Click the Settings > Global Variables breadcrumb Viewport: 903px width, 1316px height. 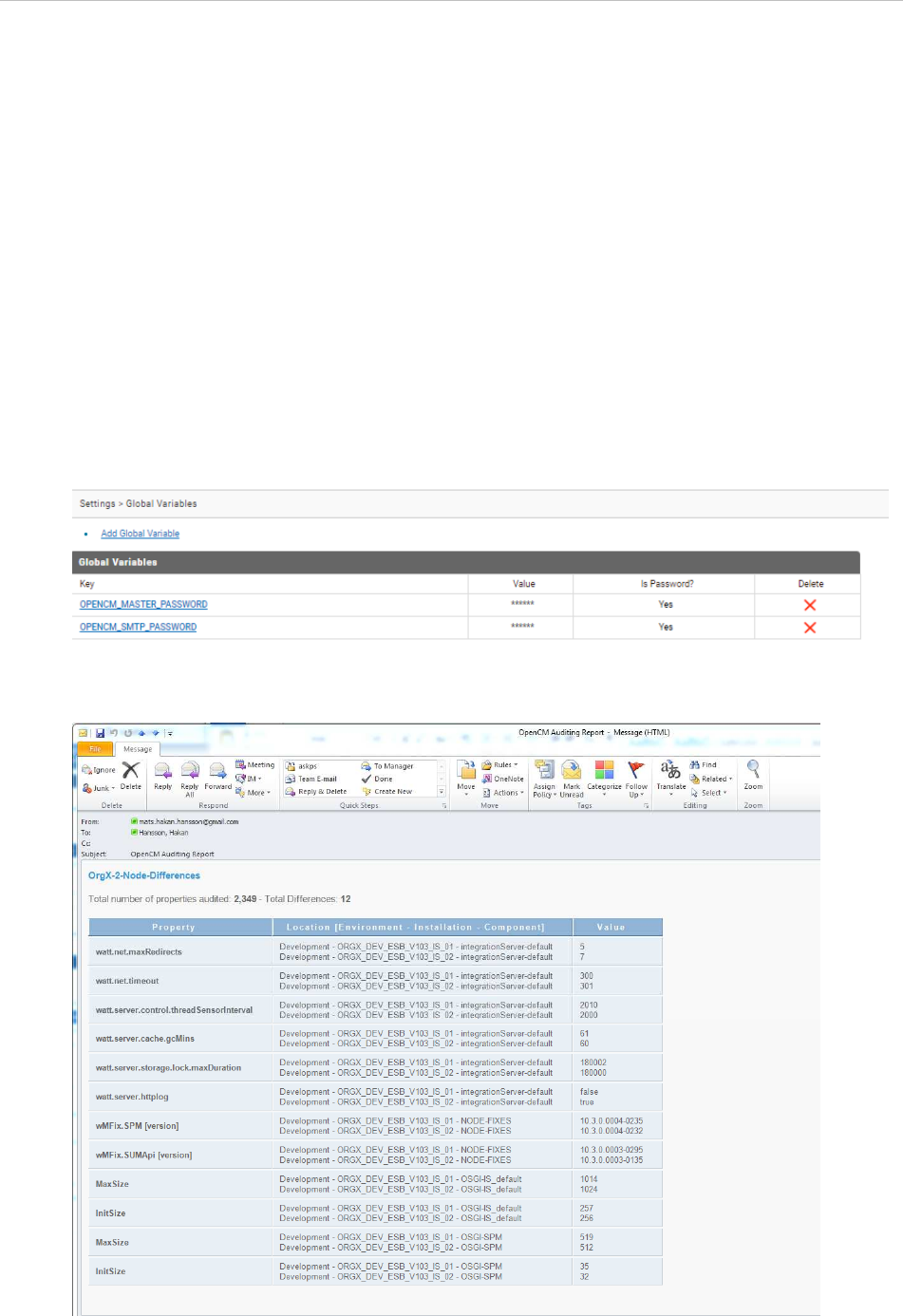(139, 503)
